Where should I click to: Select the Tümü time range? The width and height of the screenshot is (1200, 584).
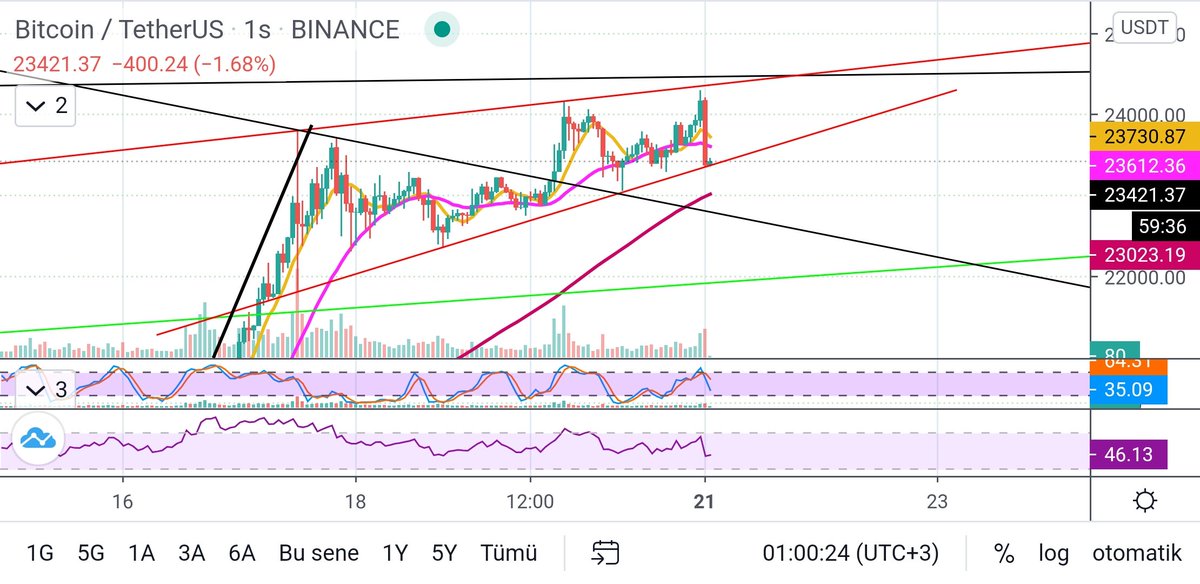tap(509, 552)
